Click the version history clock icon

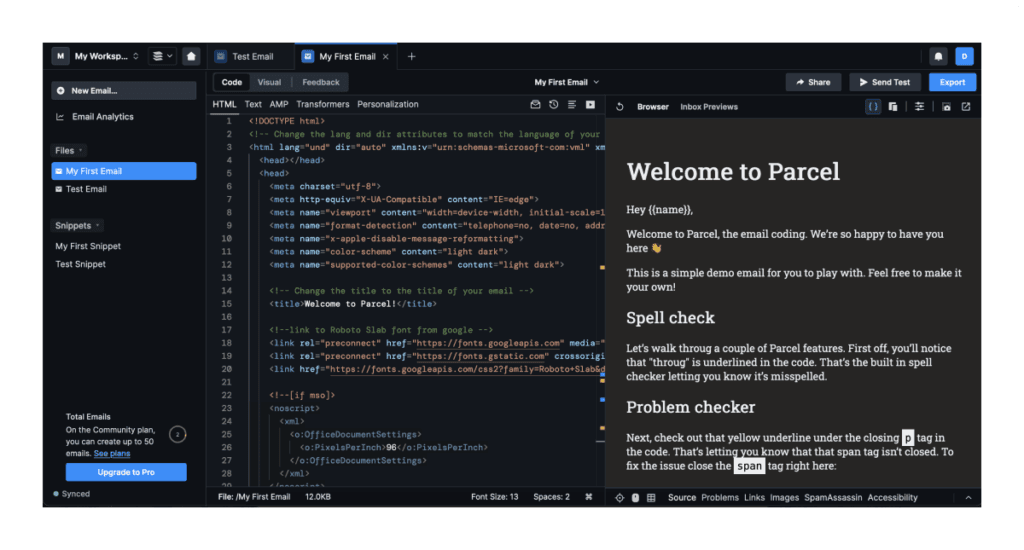click(x=553, y=105)
